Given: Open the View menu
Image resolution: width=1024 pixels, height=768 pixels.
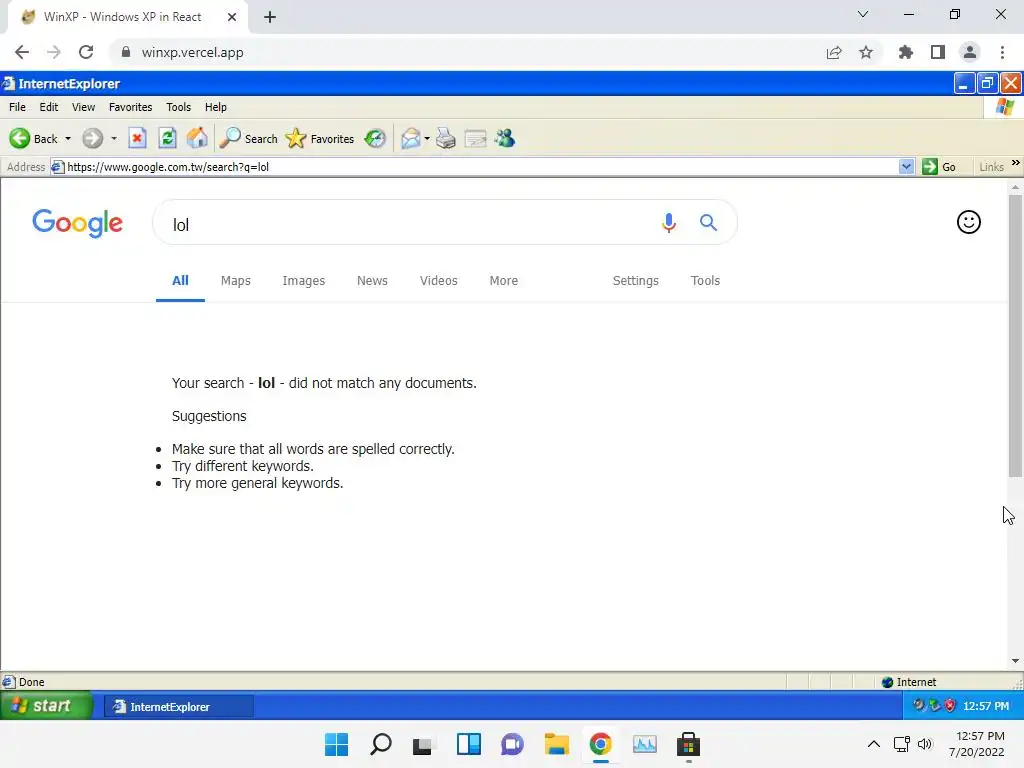Looking at the screenshot, I should (83, 107).
